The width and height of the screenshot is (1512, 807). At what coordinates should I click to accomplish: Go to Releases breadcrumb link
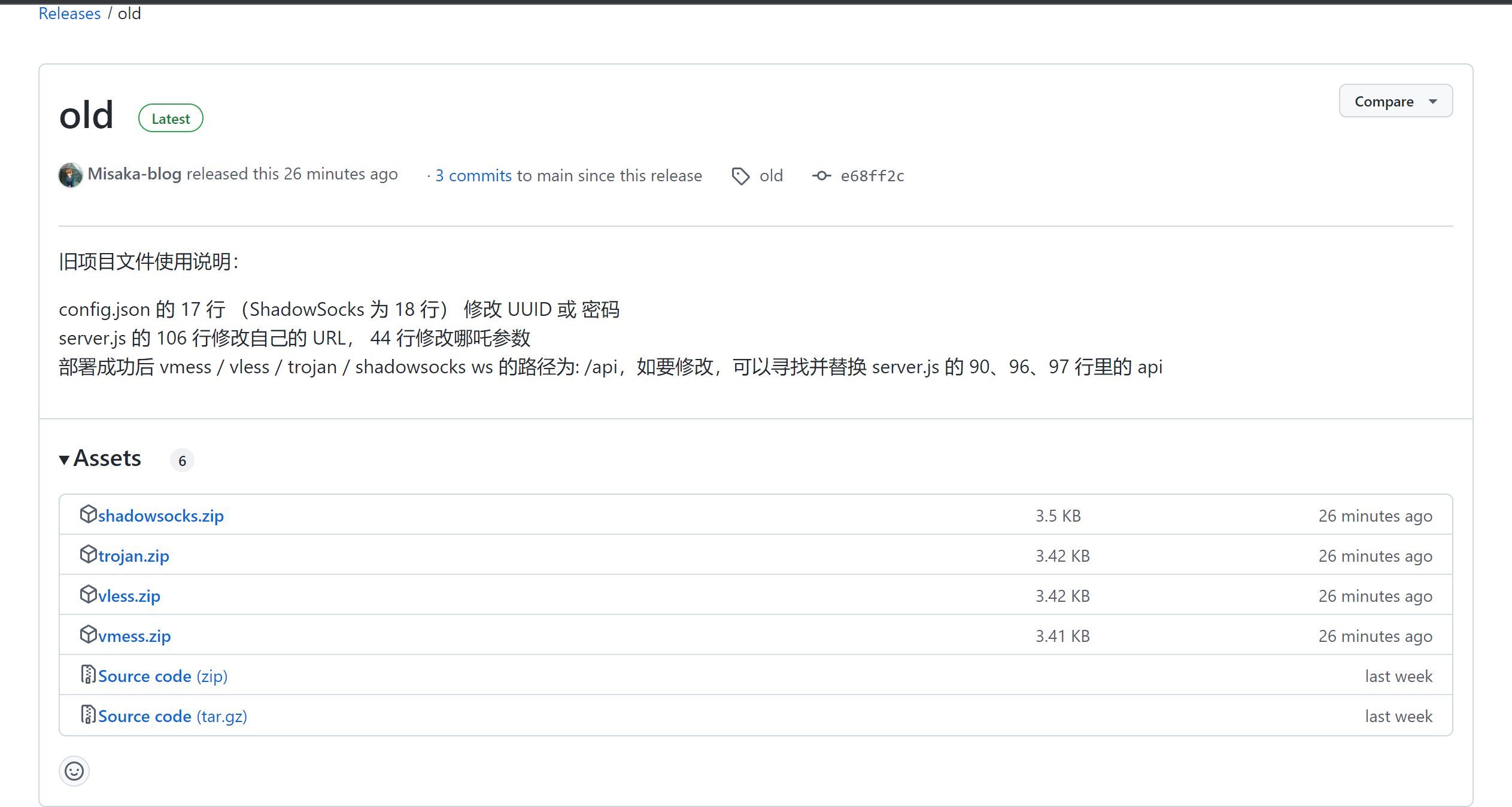[69, 14]
